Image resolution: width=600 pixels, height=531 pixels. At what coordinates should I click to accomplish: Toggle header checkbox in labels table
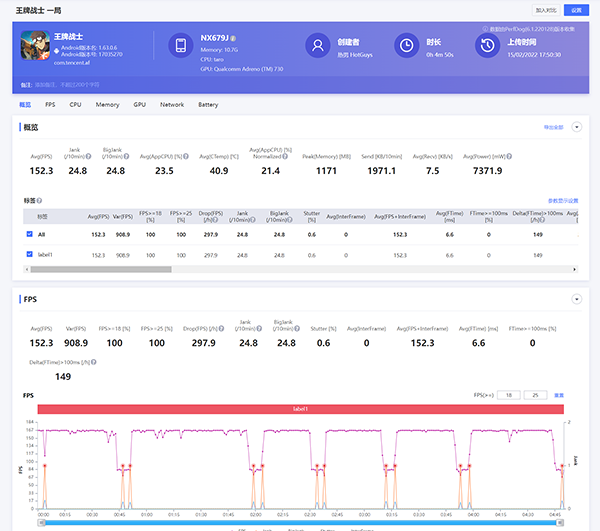tap(29, 215)
